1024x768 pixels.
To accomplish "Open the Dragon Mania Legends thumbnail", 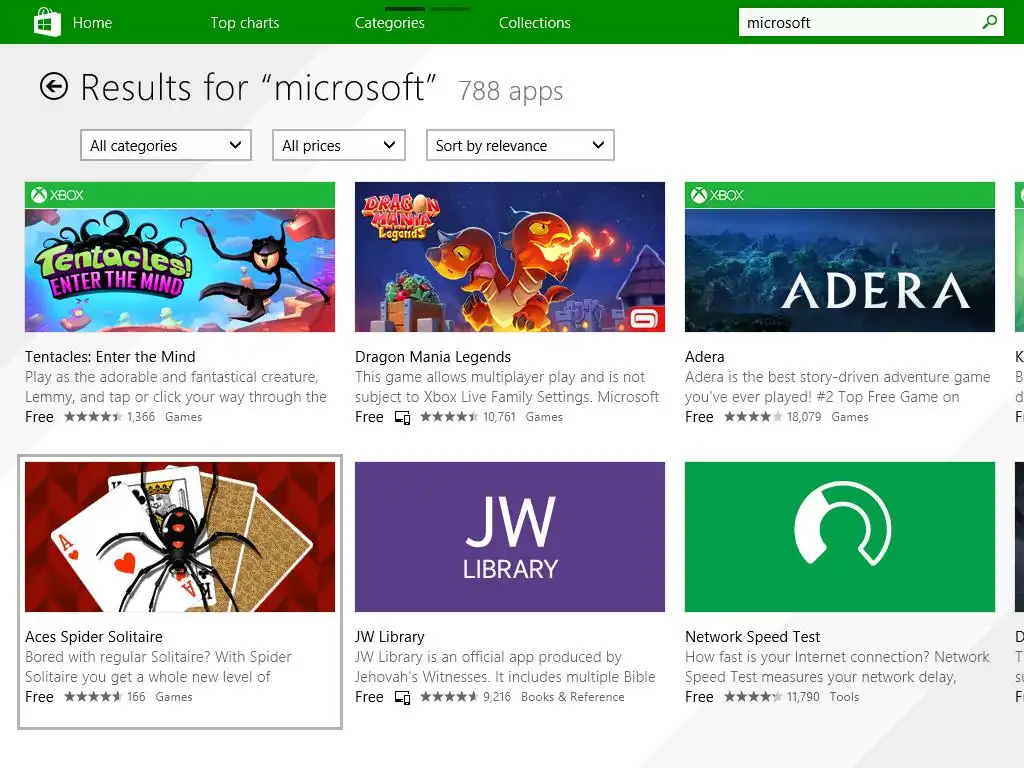I will click(510, 257).
